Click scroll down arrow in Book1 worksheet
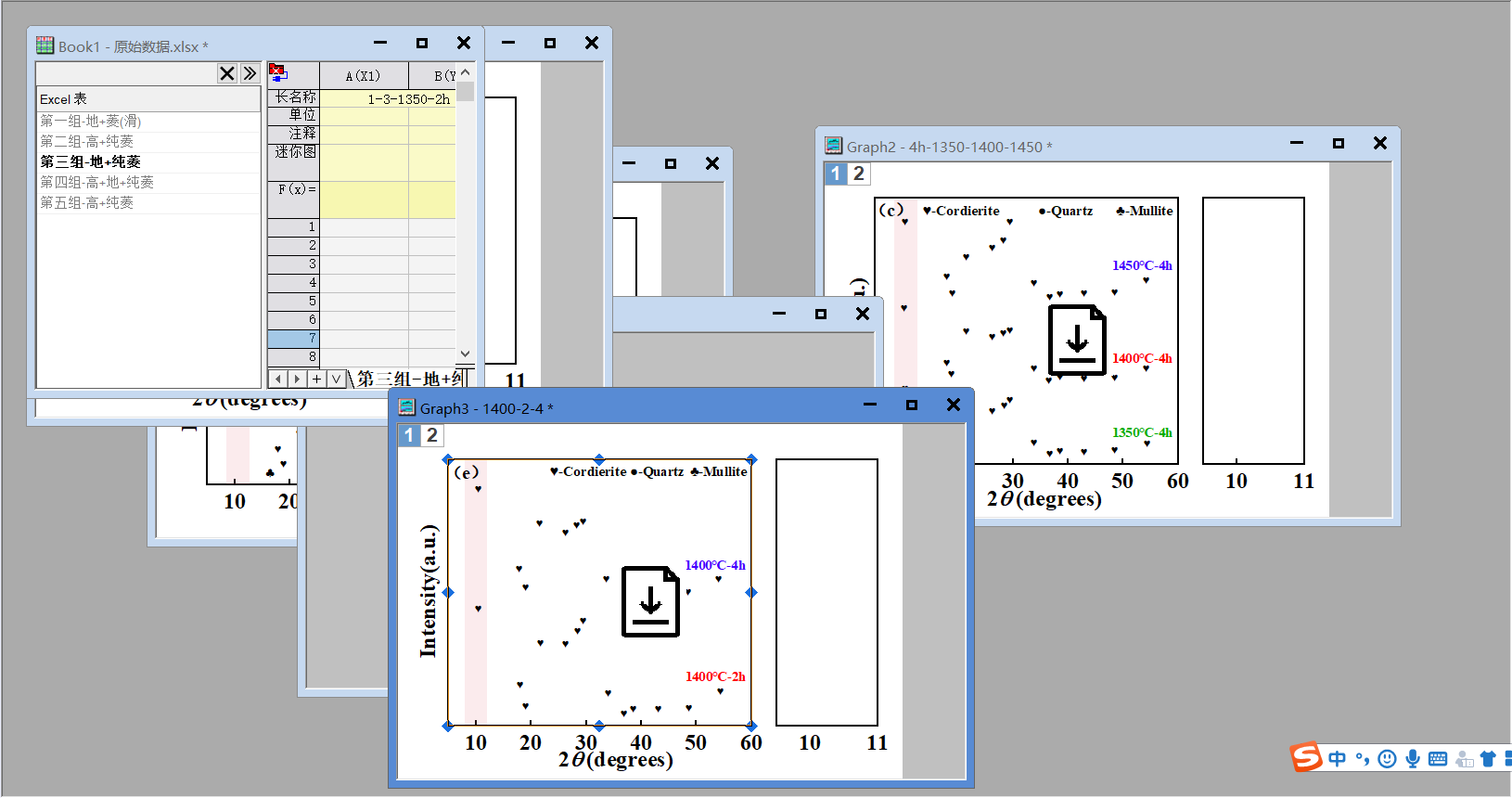This screenshot has height=798, width=1512. tap(466, 354)
